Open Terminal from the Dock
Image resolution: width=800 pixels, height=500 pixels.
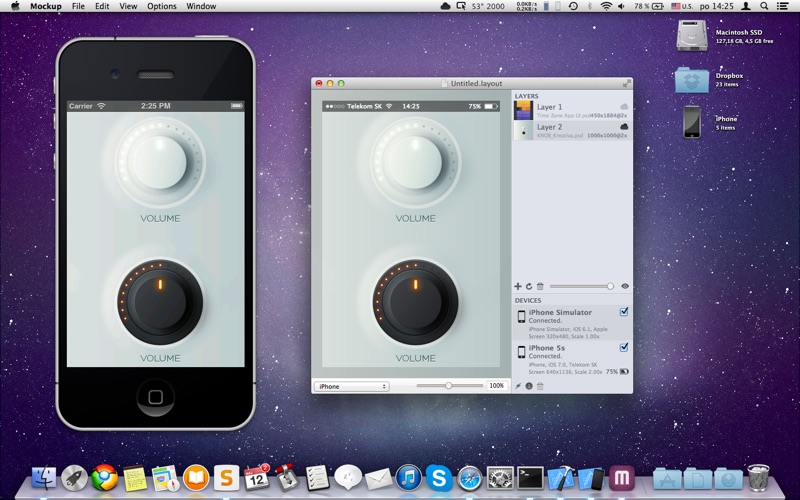click(x=531, y=479)
